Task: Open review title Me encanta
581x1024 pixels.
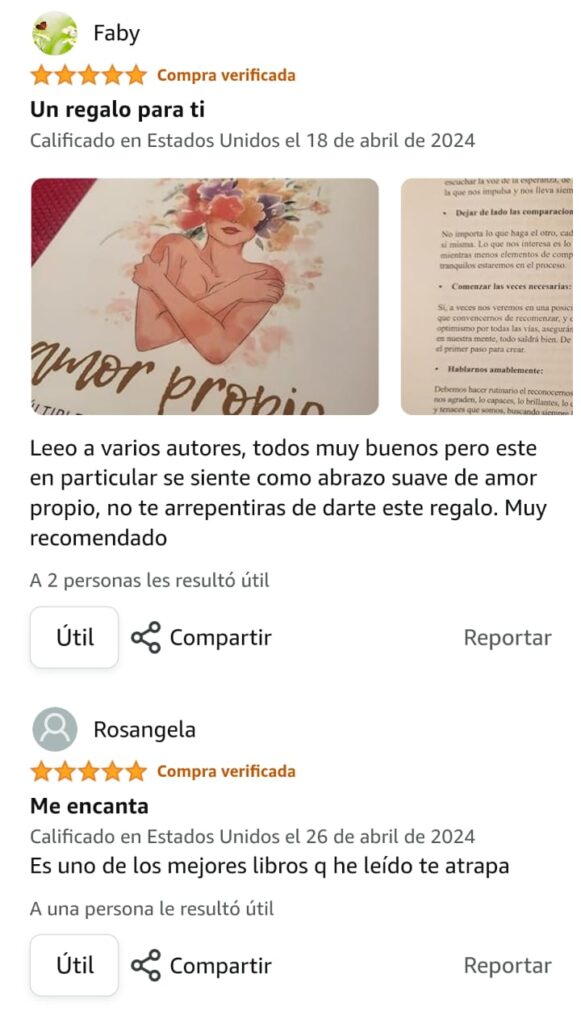Action: 89,806
